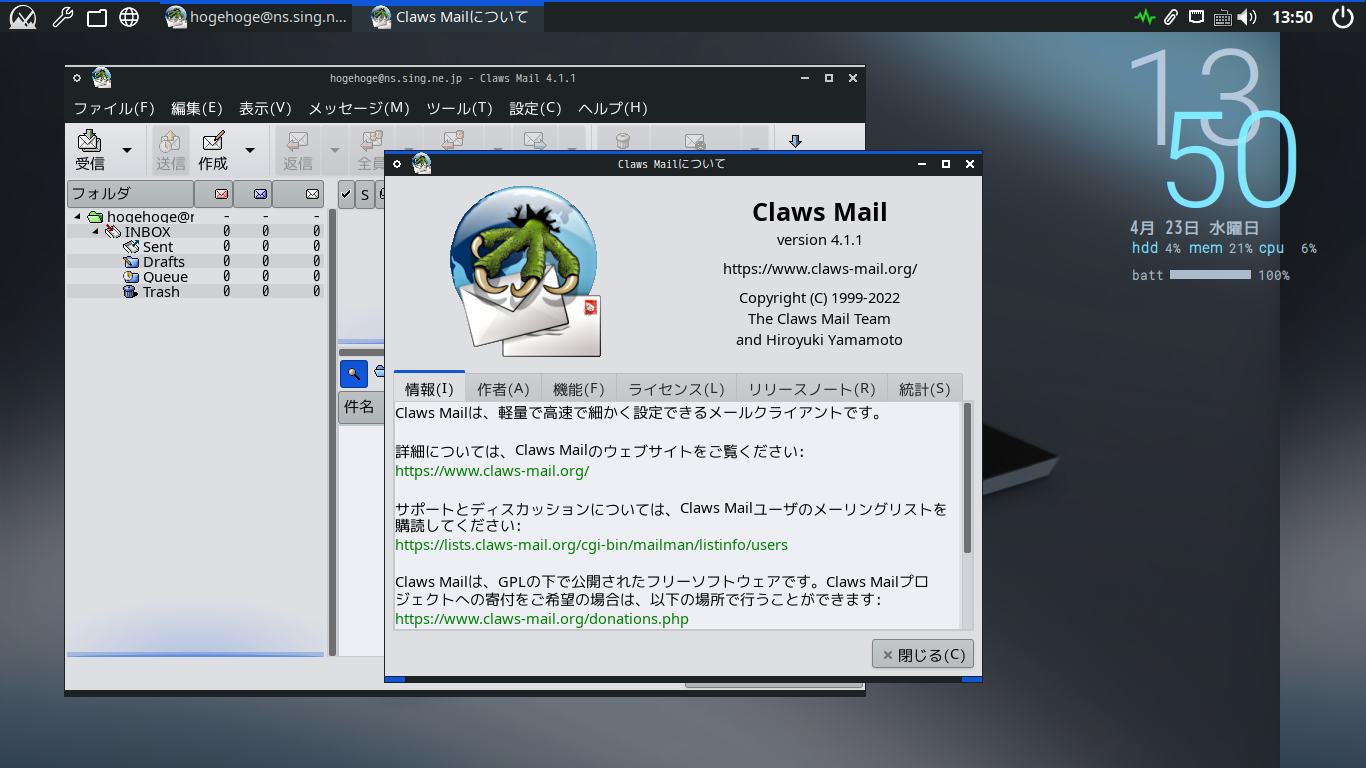Click the Sent folder icon

131,247
